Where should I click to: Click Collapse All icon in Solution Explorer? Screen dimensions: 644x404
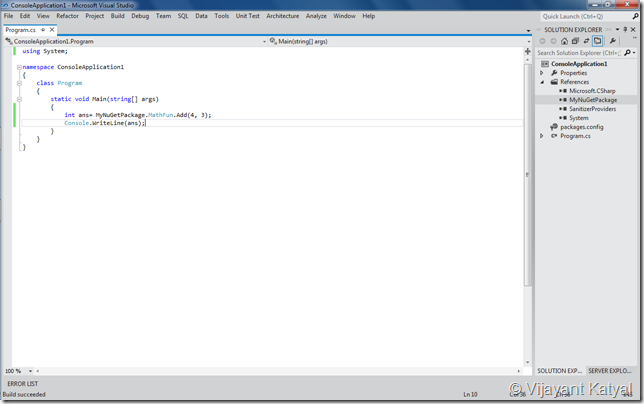(575, 41)
